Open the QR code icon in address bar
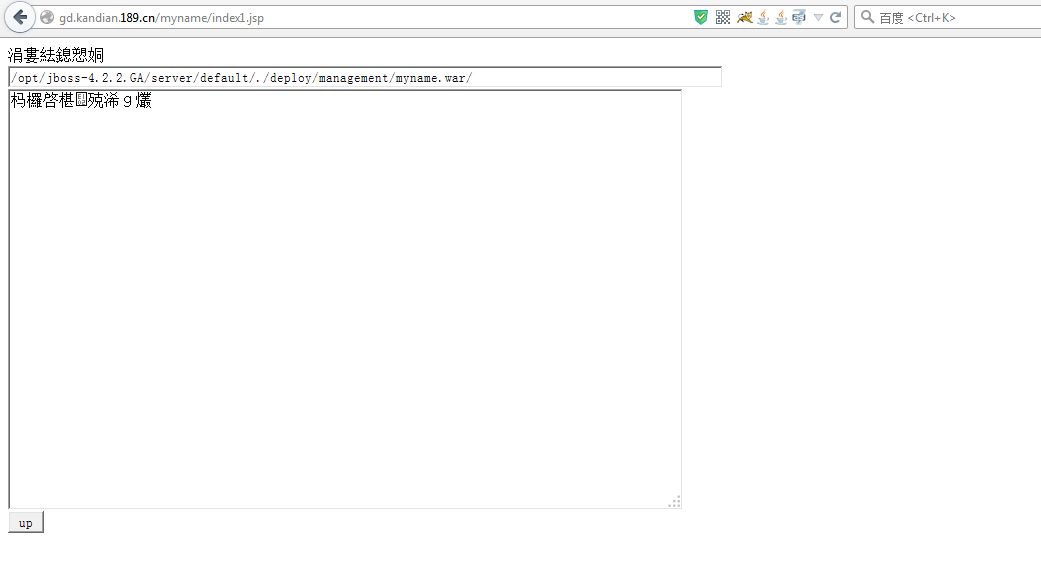 point(723,17)
